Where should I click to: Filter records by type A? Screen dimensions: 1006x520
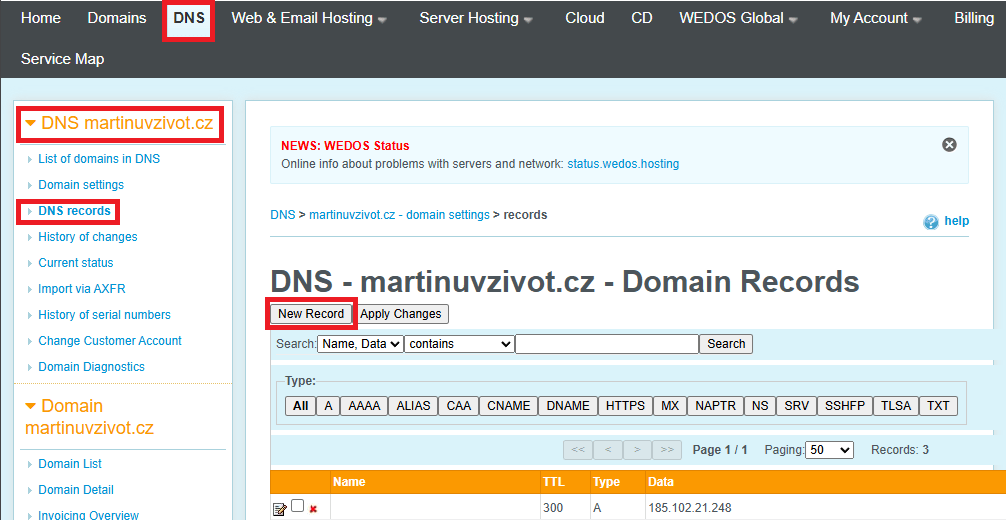(328, 406)
